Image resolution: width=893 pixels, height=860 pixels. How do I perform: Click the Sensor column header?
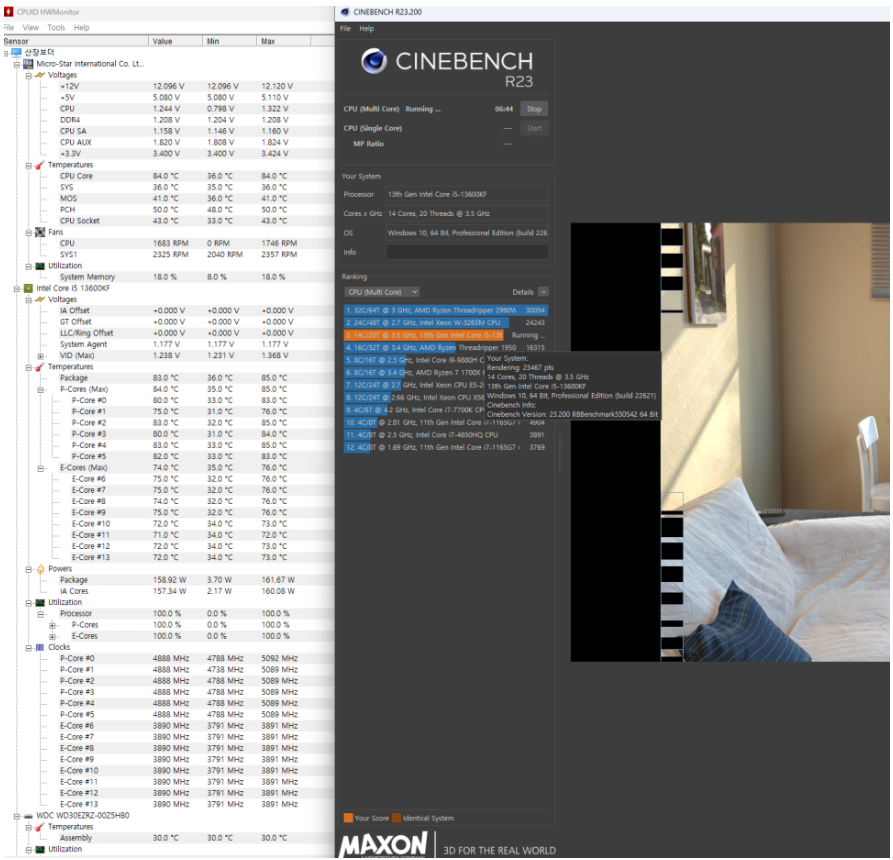[75, 41]
